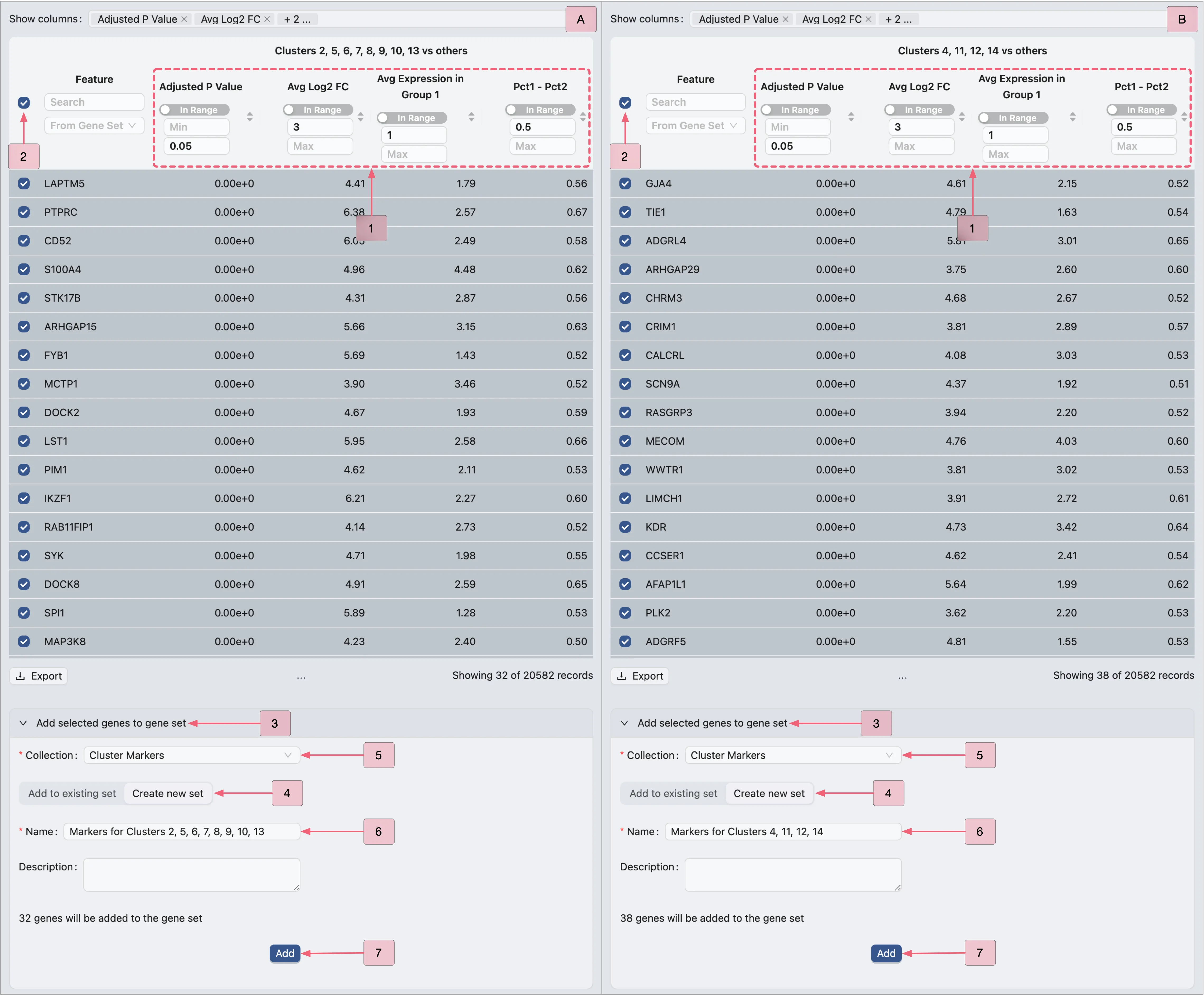This screenshot has width=1204, height=995.
Task: Select Create new set in panel B
Action: coord(769,793)
